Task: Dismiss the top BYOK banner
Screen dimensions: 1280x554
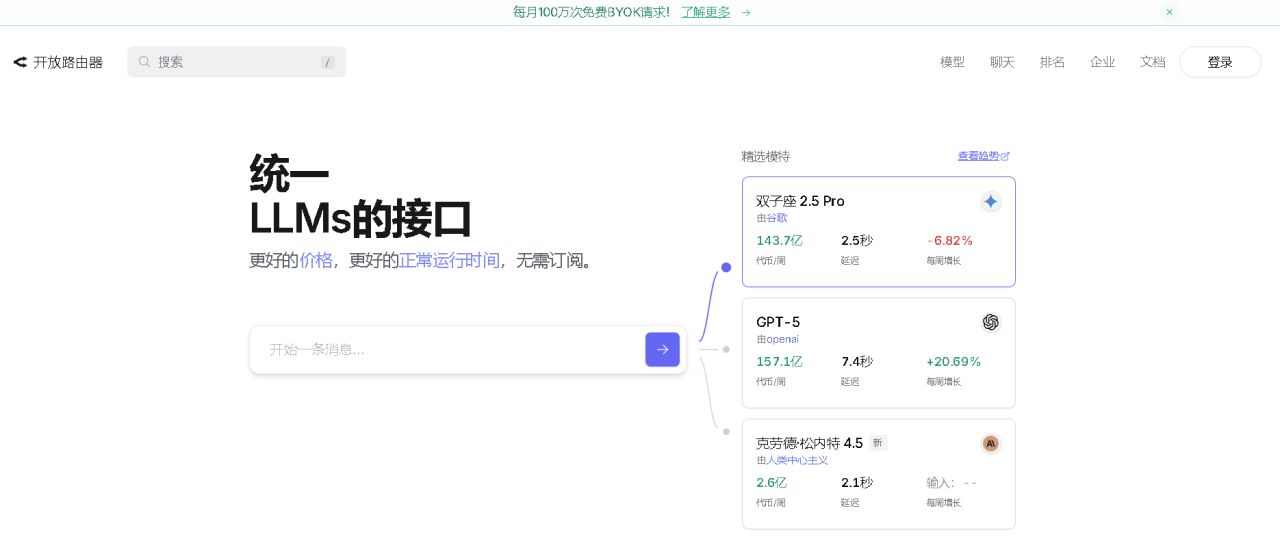Action: [x=1169, y=12]
